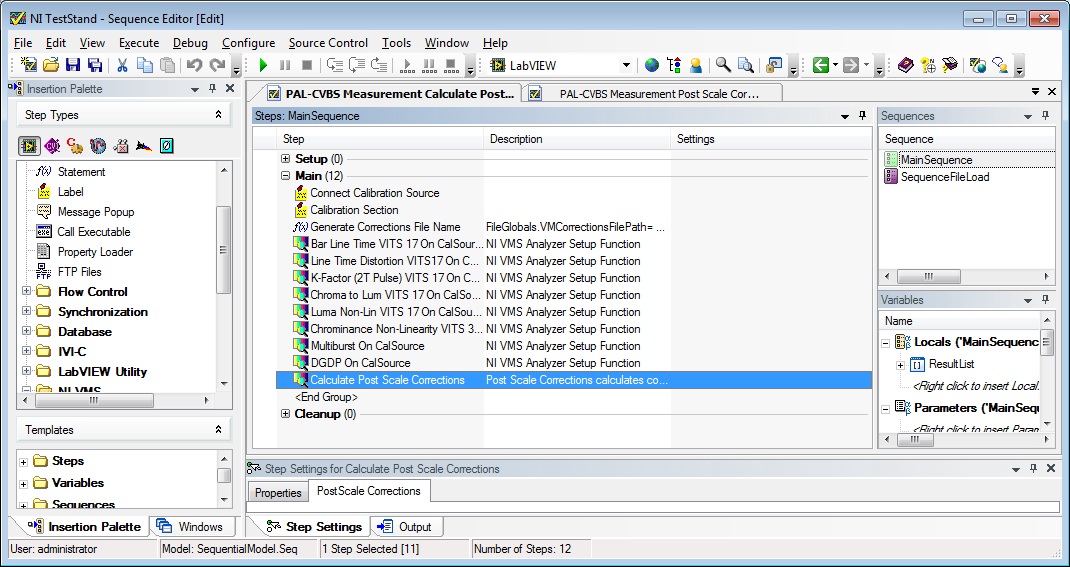
Task: Select the CVI adapter step type icon
Action: pyautogui.click(x=52, y=145)
